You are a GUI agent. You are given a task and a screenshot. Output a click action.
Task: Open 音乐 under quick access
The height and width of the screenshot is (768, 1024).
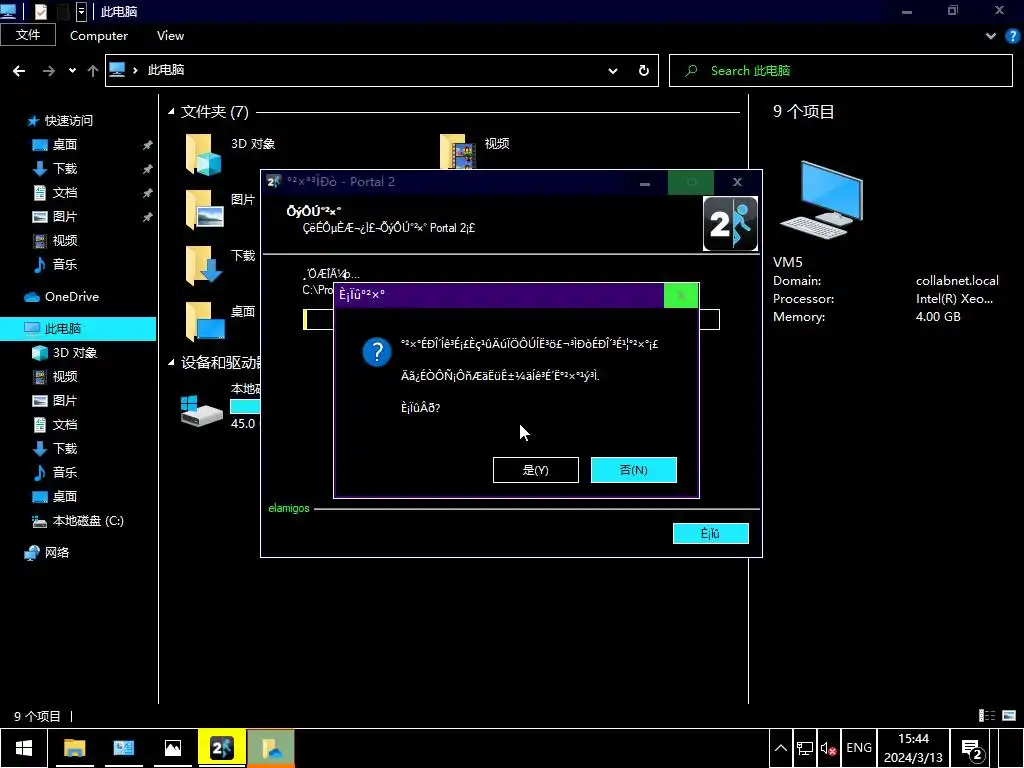click(x=65, y=264)
